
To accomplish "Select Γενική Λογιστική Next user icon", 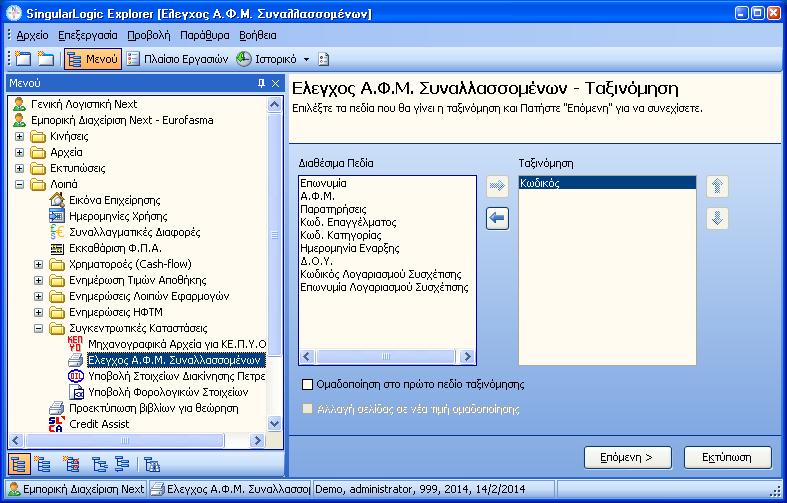I will 20,104.
